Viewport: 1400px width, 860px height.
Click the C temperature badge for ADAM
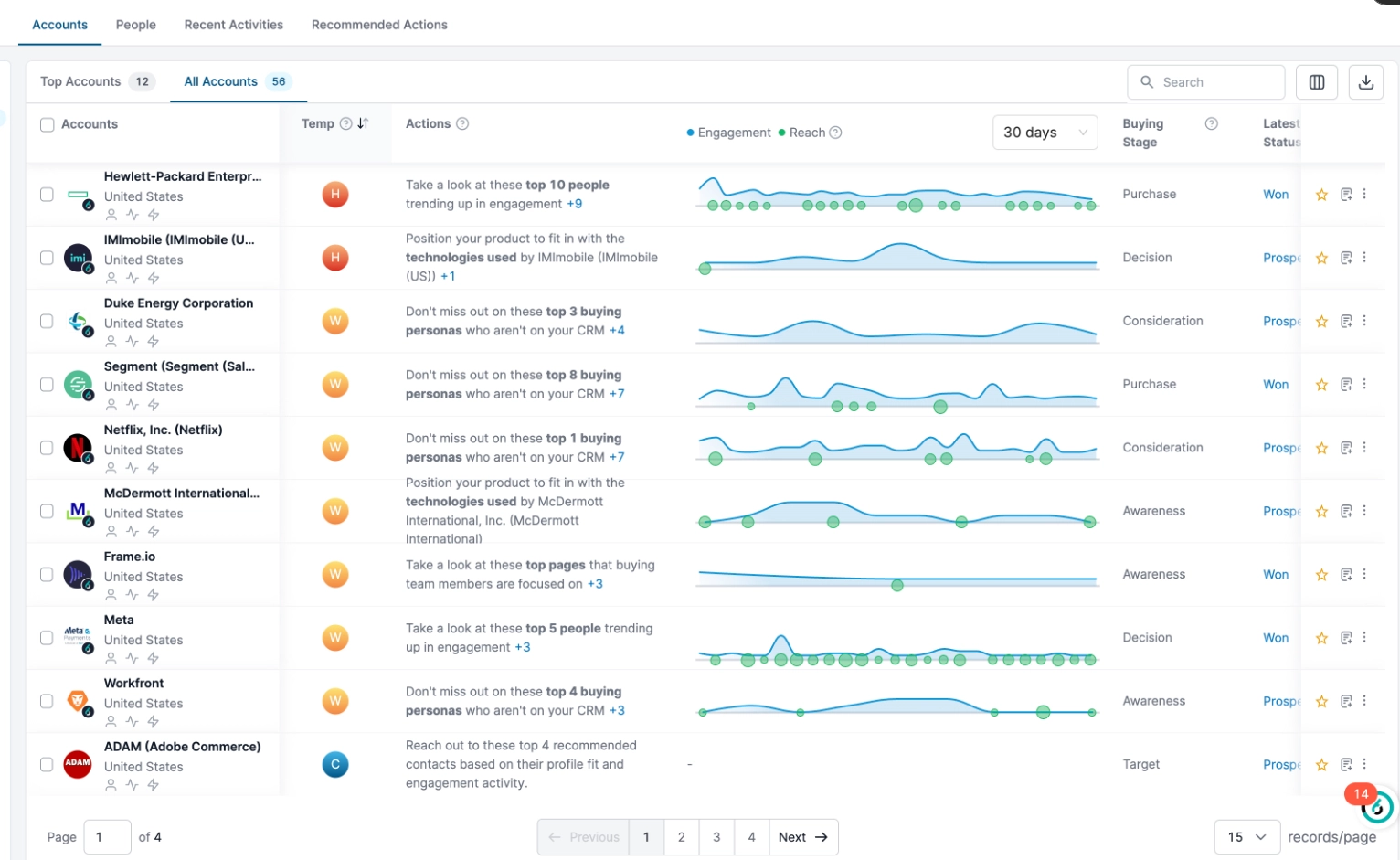point(335,764)
